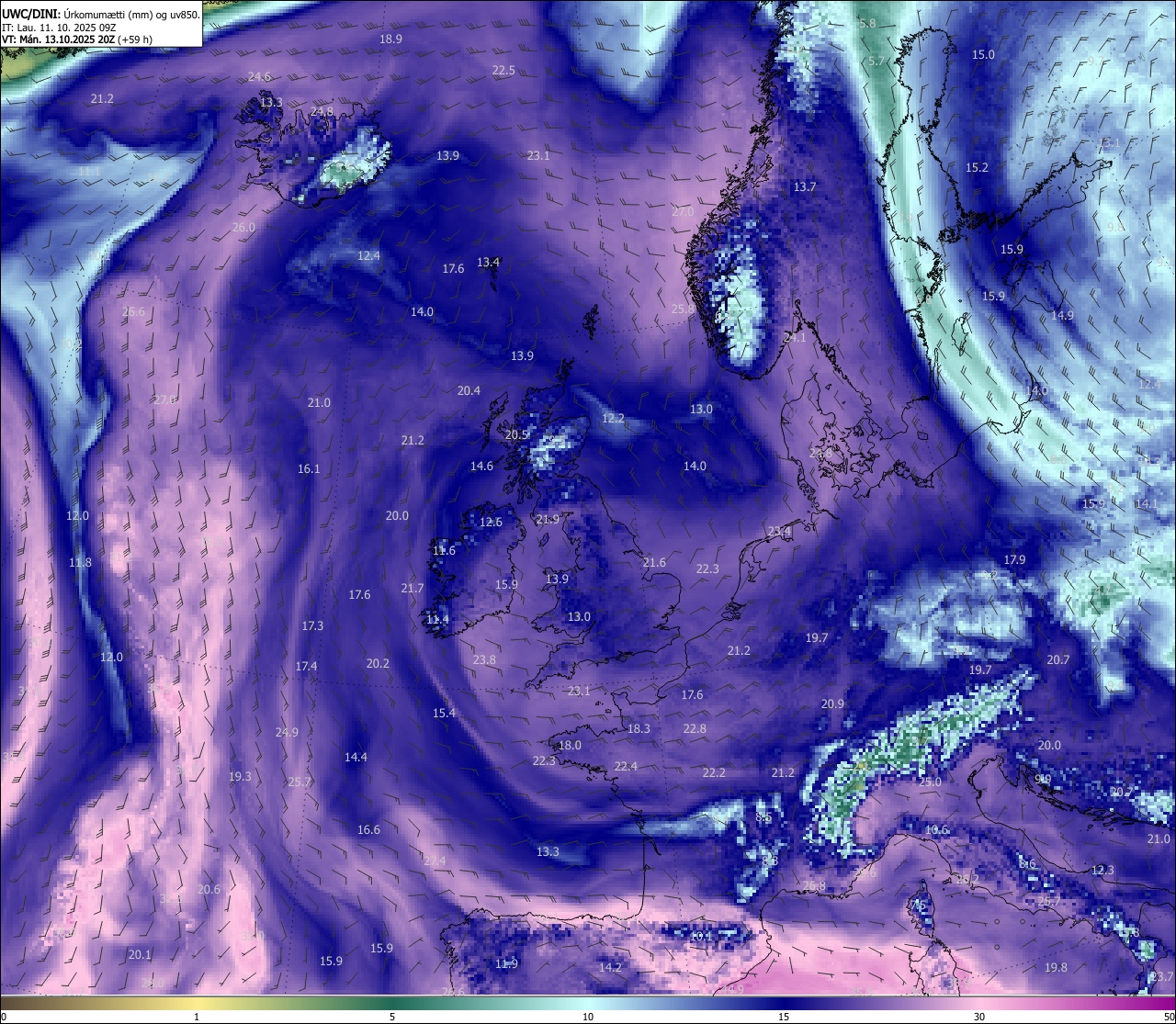Click the map value 18.9

click(390, 39)
